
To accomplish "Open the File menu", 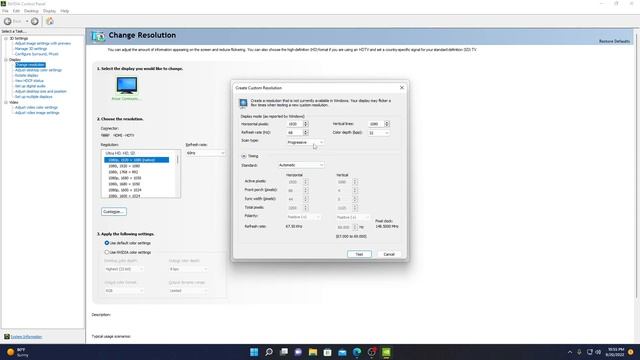I will pos(5,11).
